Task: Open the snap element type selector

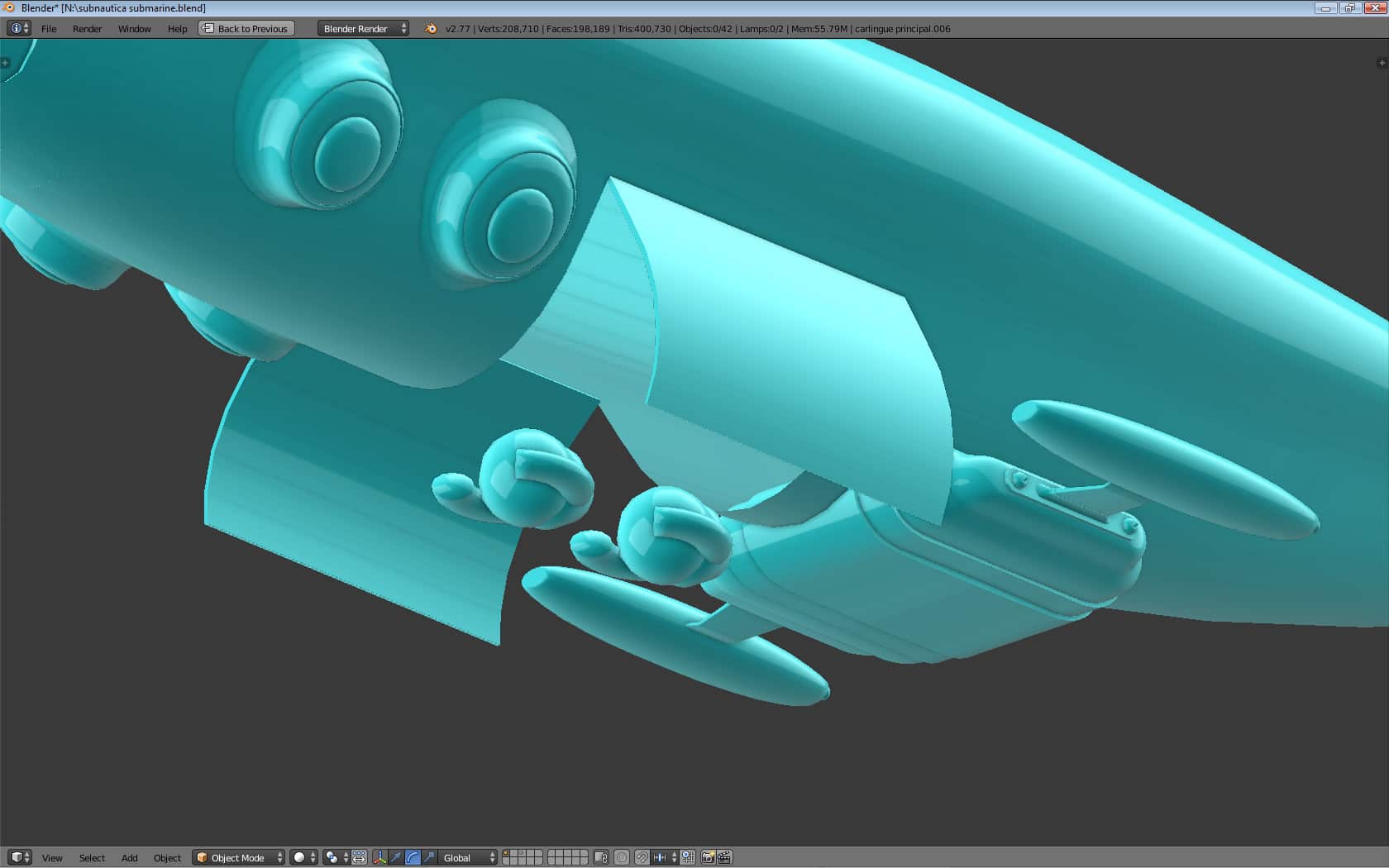Action: [665, 857]
